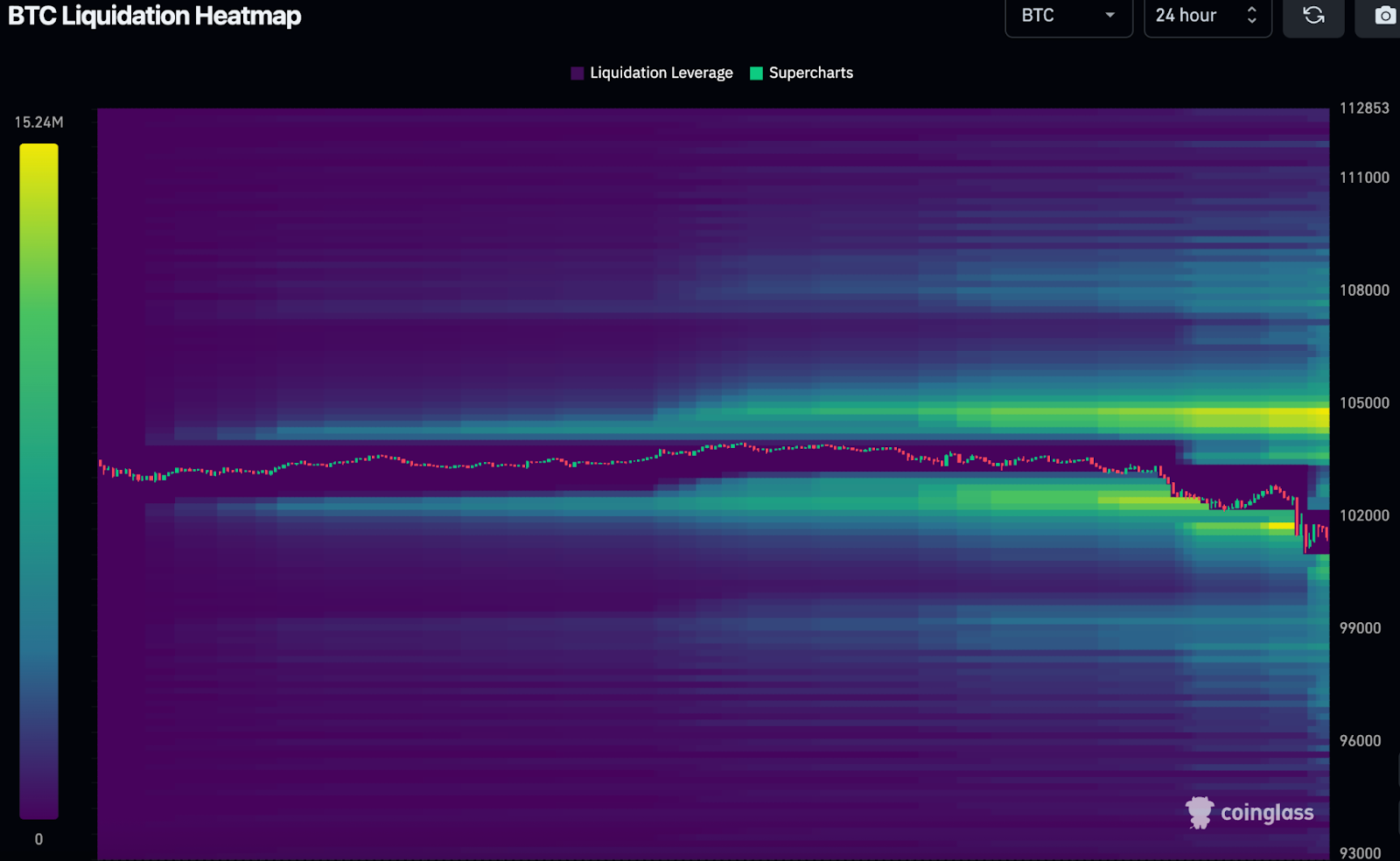
Task: Click the 102000 price axis label
Action: (1364, 515)
